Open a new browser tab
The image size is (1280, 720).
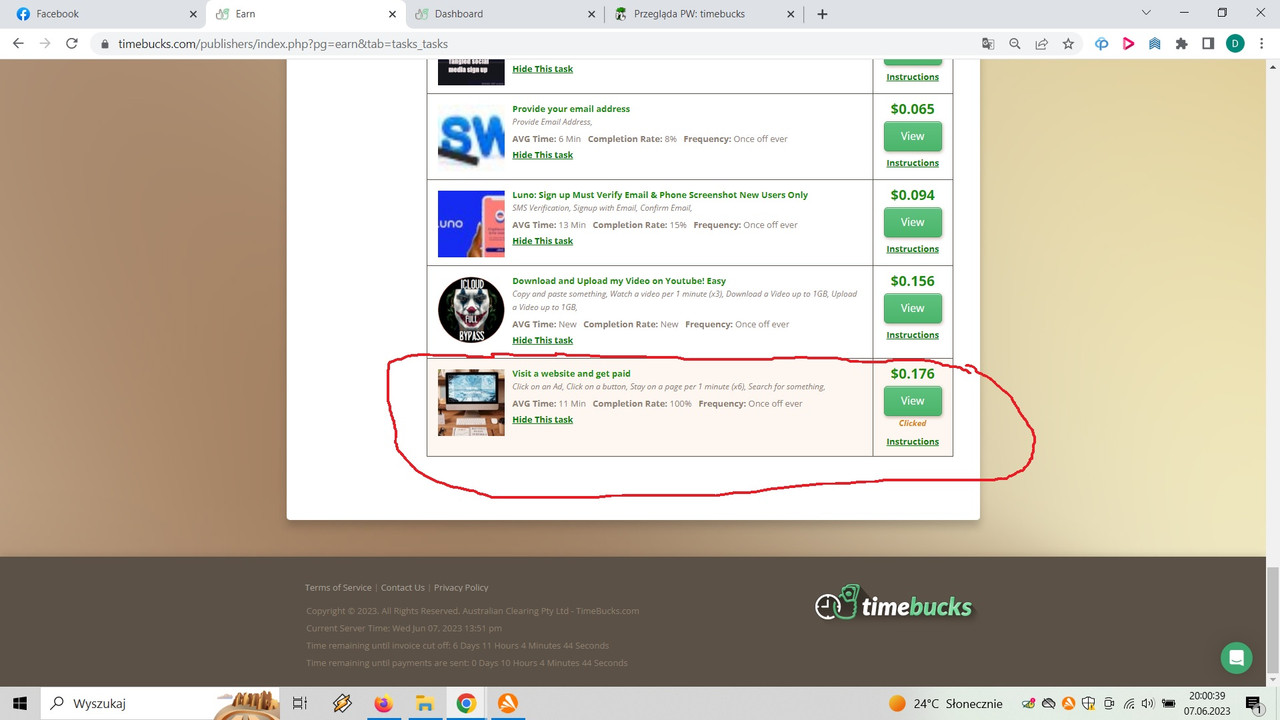822,14
